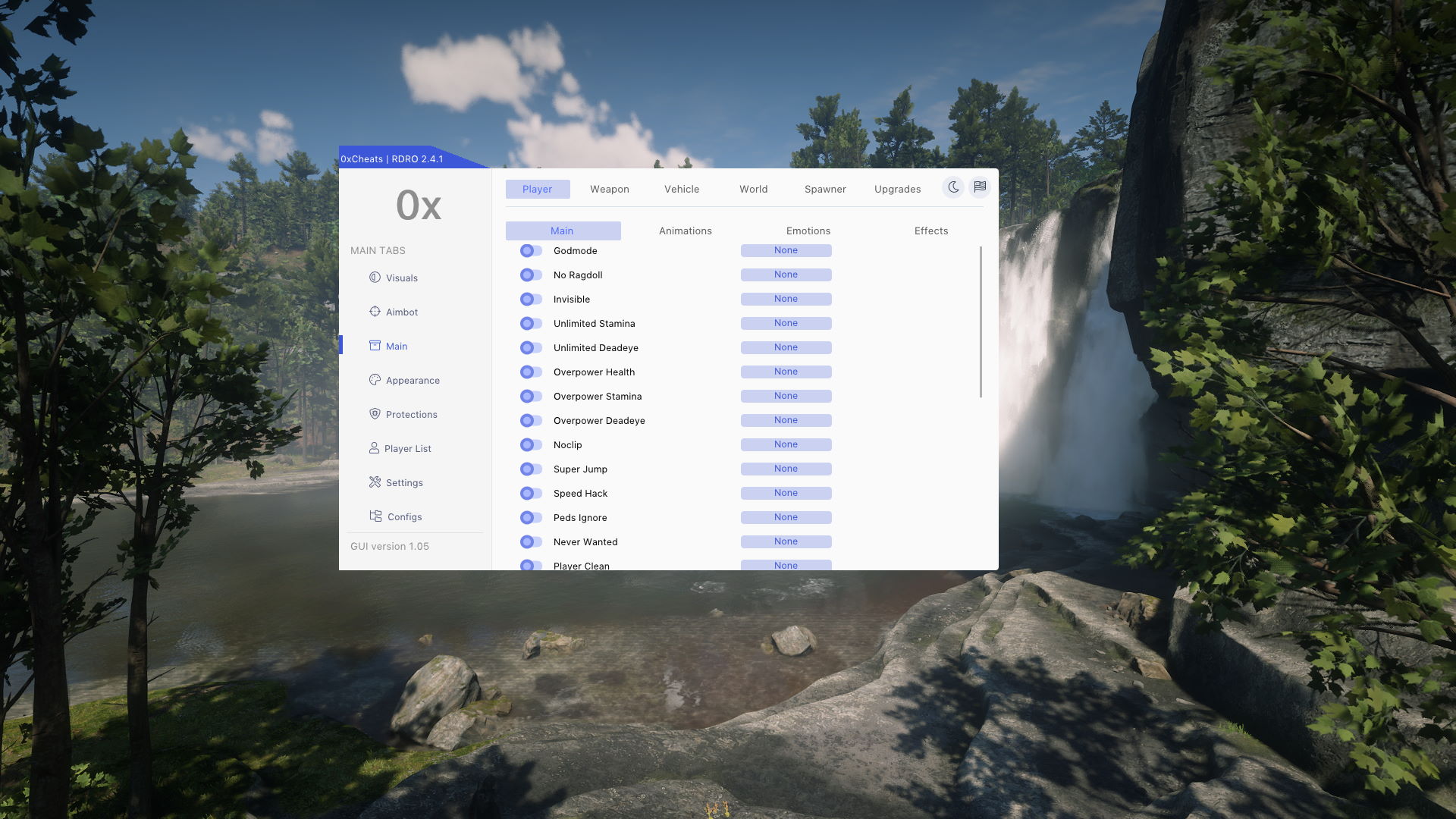Click the Player List icon in sidebar

[x=373, y=449]
